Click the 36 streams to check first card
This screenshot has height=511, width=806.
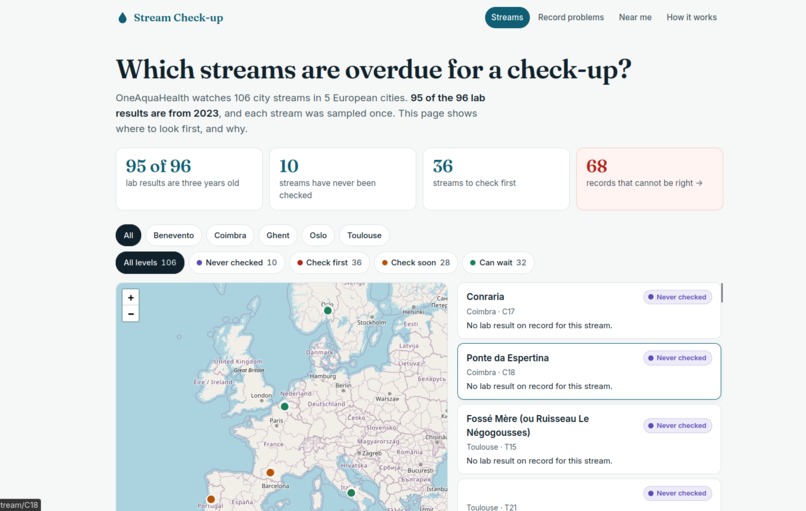click(x=496, y=179)
